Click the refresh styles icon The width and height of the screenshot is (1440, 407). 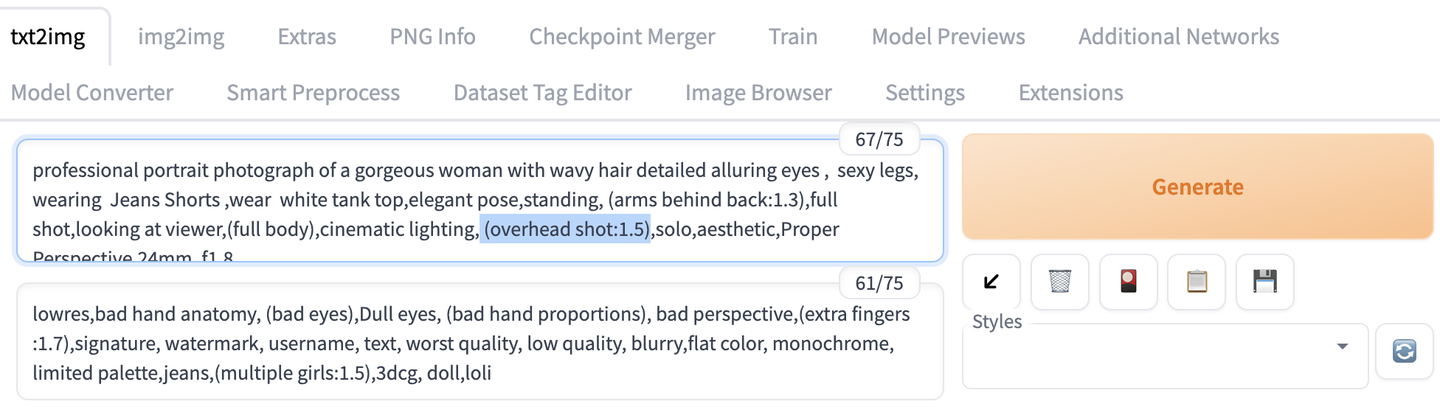1404,352
